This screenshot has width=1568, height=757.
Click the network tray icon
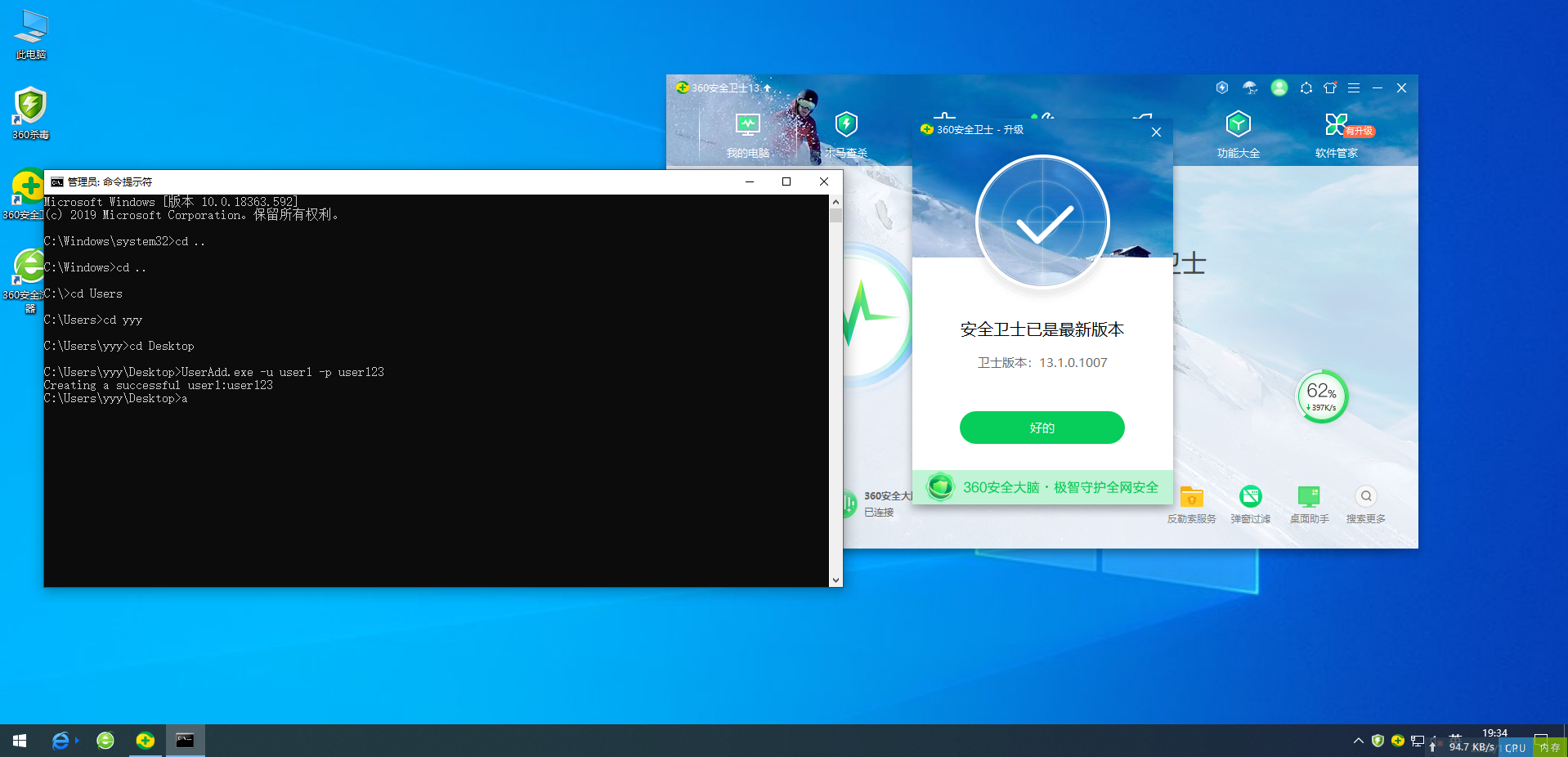point(1418,741)
